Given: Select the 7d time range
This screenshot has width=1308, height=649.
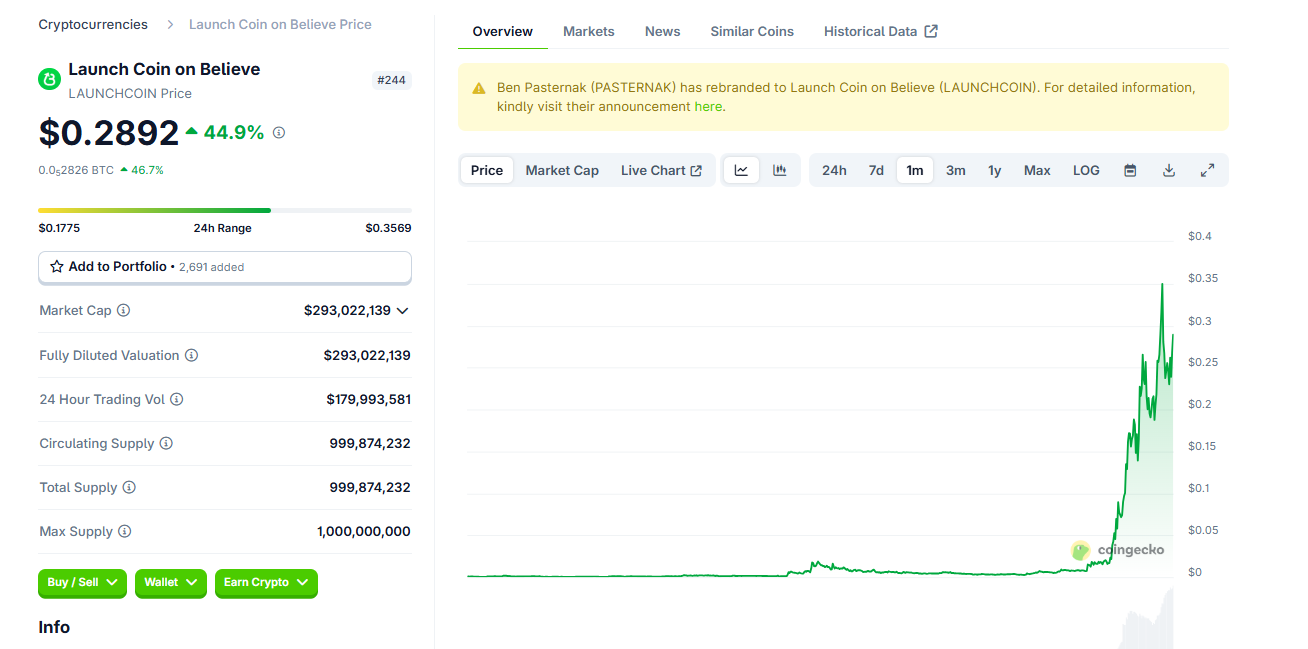Looking at the screenshot, I should 876,170.
